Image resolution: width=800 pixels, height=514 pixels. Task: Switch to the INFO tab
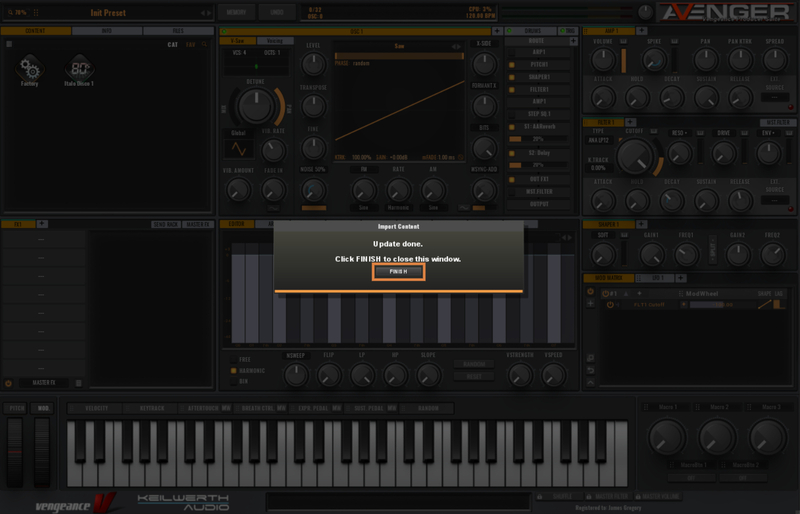(x=107, y=31)
